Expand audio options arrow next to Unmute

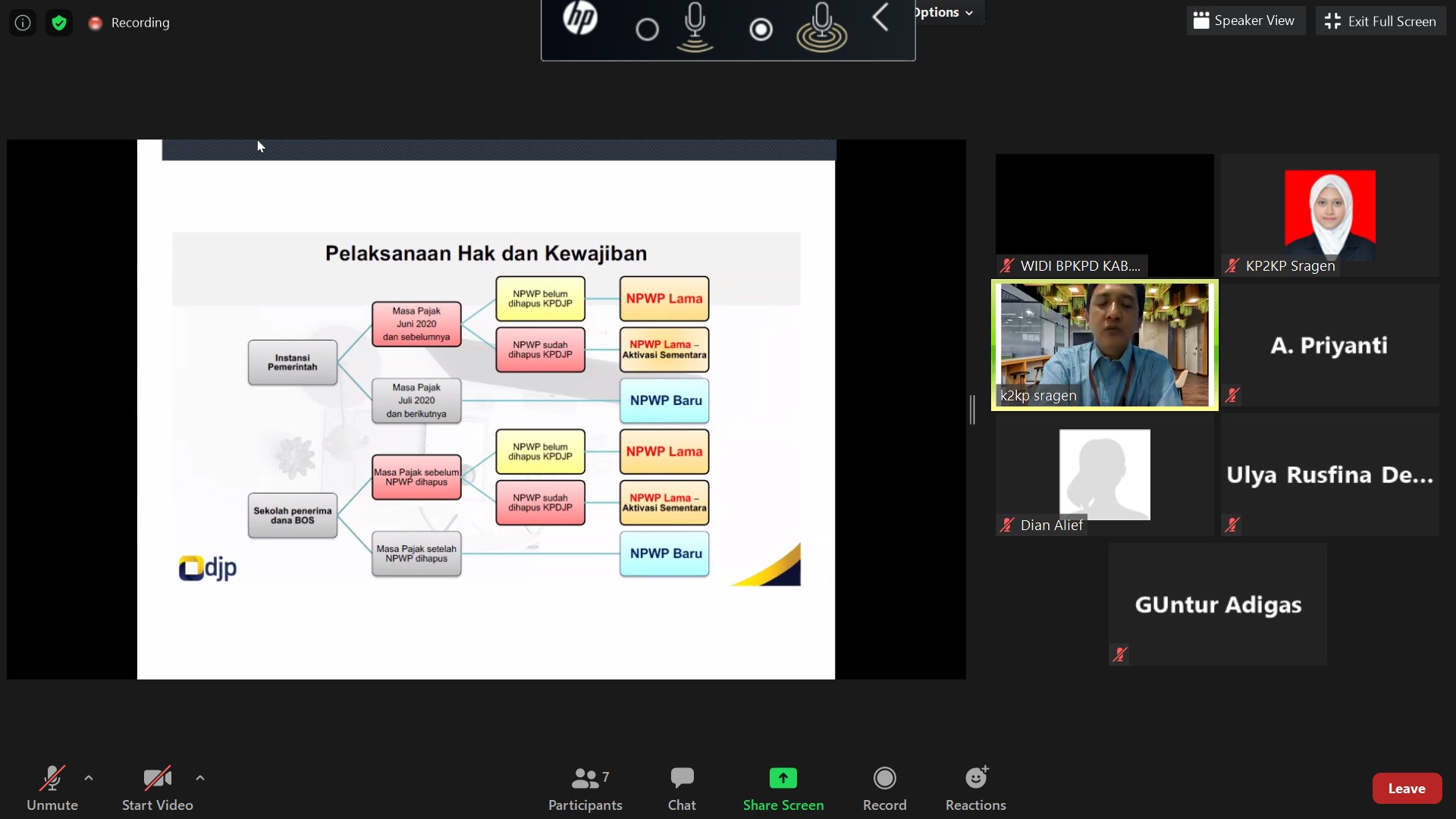click(x=89, y=778)
